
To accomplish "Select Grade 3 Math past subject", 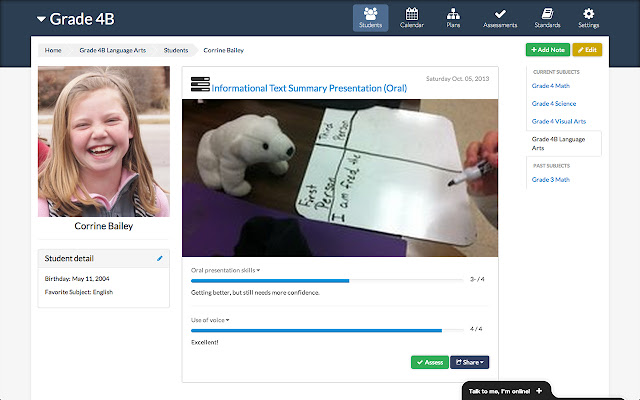I will pyautogui.click(x=549, y=180).
